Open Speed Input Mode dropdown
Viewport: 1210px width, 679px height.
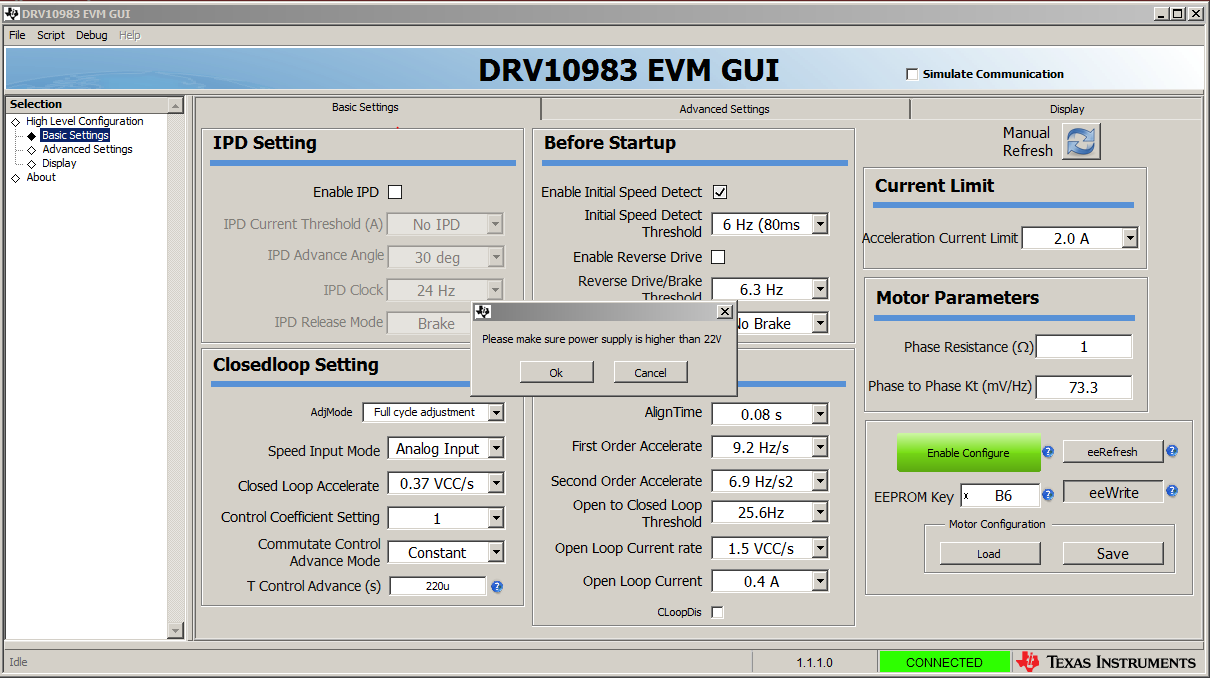(x=496, y=449)
